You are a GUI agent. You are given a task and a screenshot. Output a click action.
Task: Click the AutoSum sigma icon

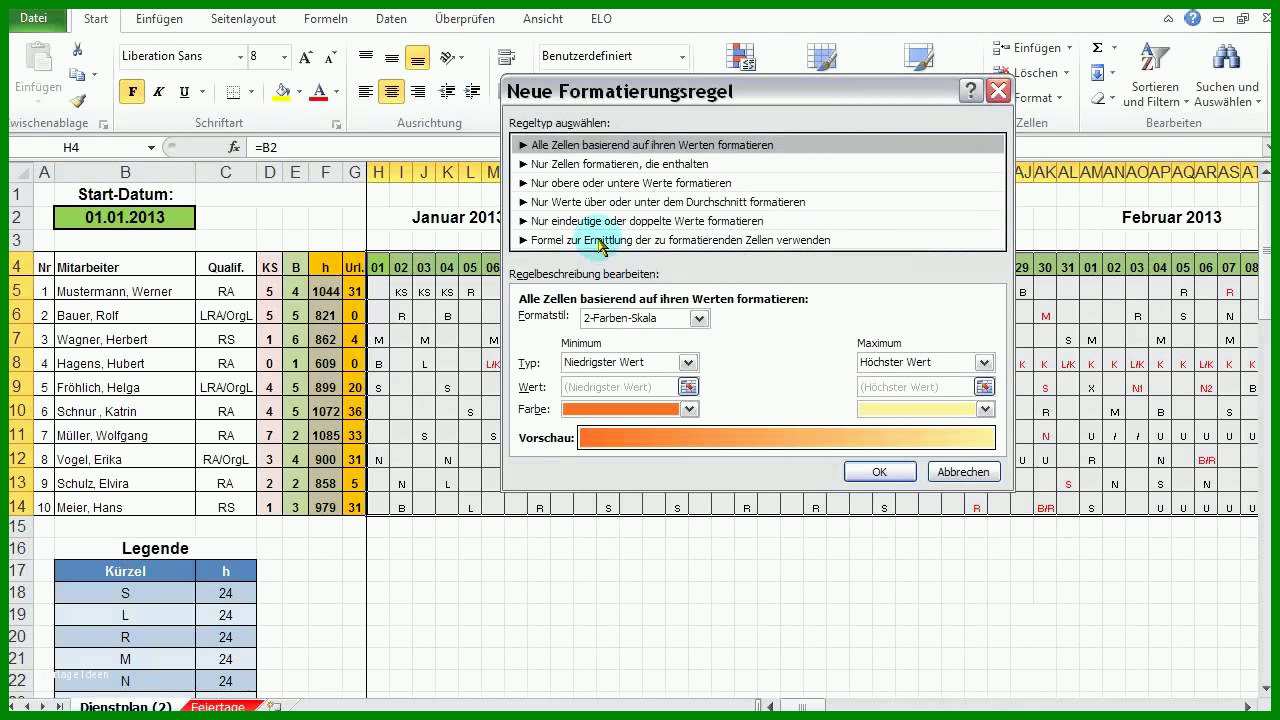tap(1097, 47)
